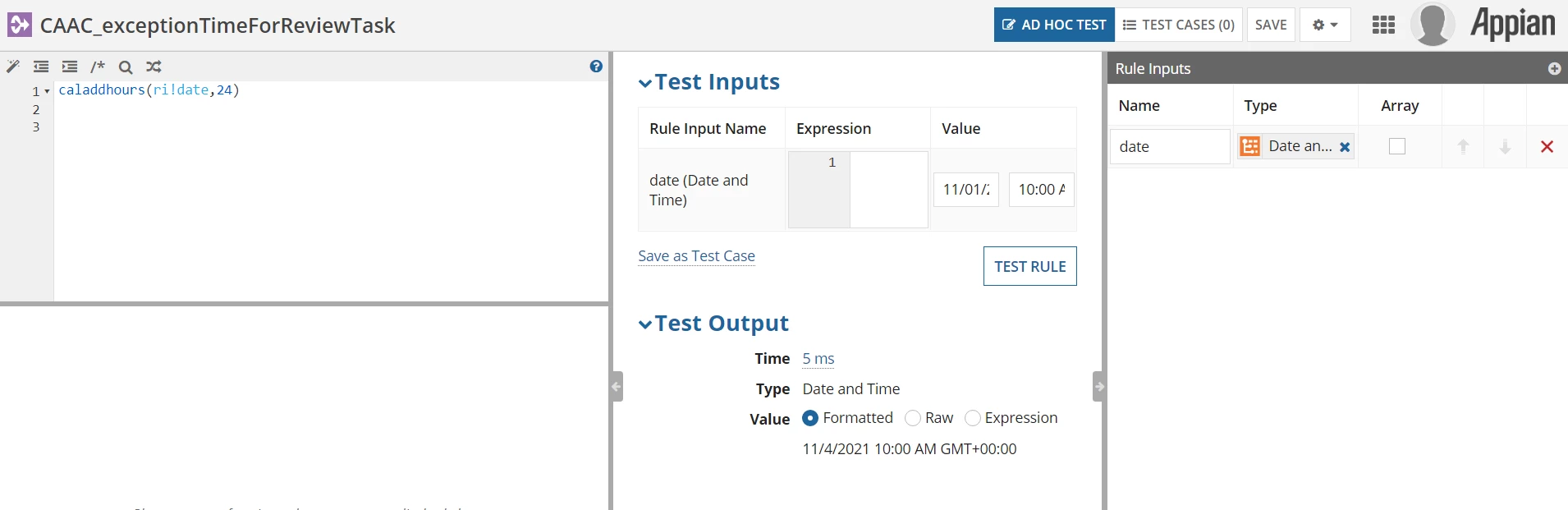Fold code at line 1 arrow

[47, 91]
